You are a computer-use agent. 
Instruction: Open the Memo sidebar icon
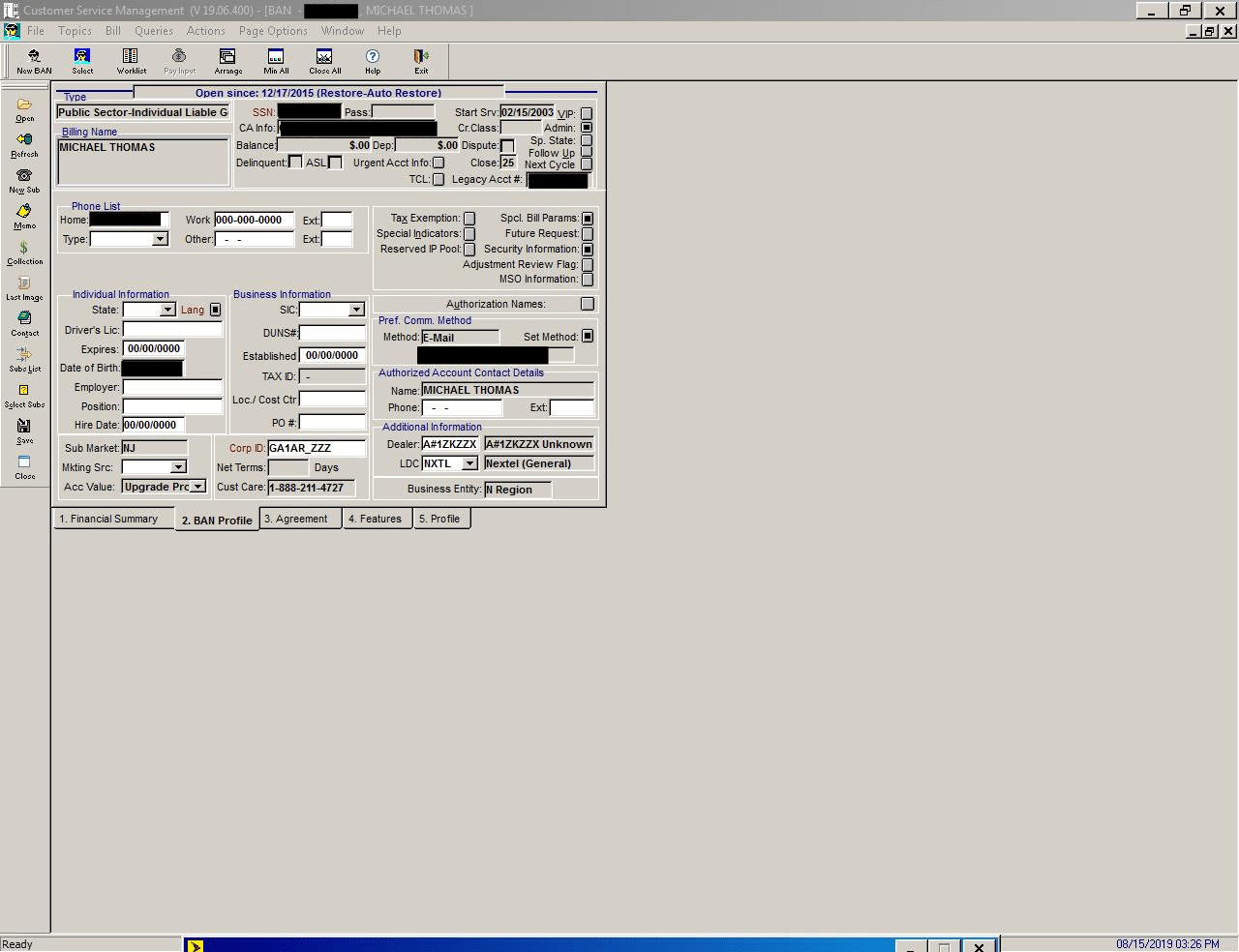pyautogui.click(x=24, y=216)
